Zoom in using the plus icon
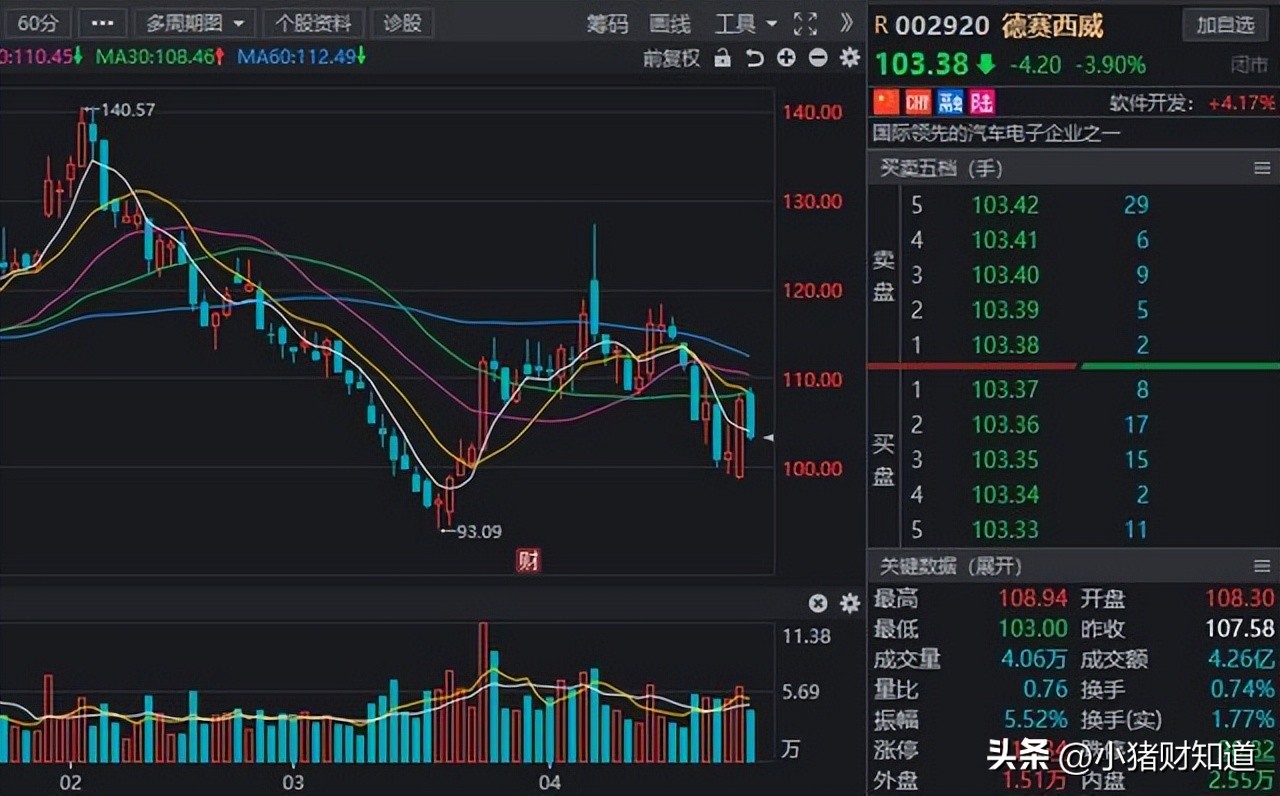Screen dimensions: 1280x796 [x=786, y=58]
